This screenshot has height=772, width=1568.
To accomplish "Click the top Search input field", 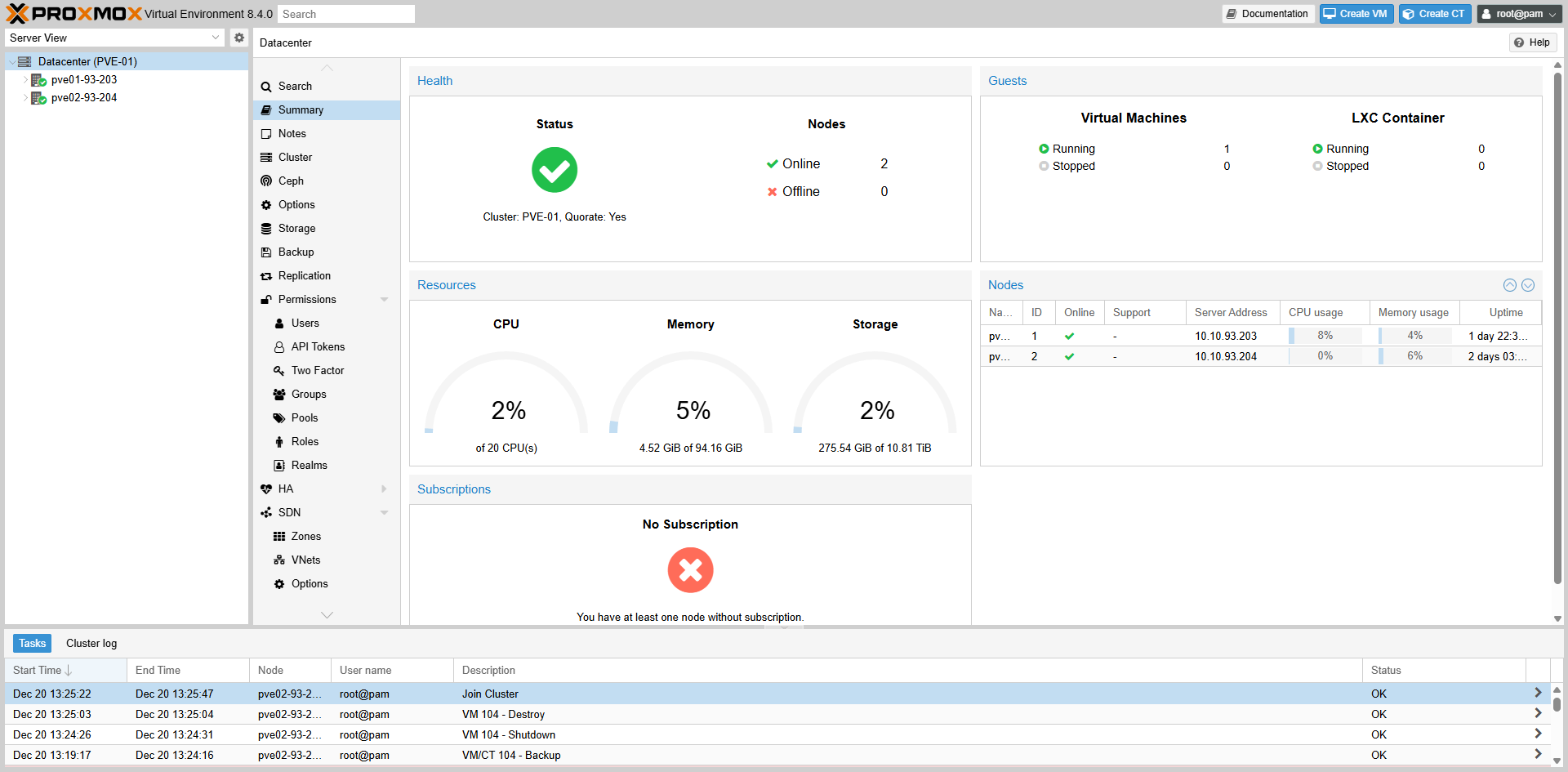I will click(x=345, y=14).
